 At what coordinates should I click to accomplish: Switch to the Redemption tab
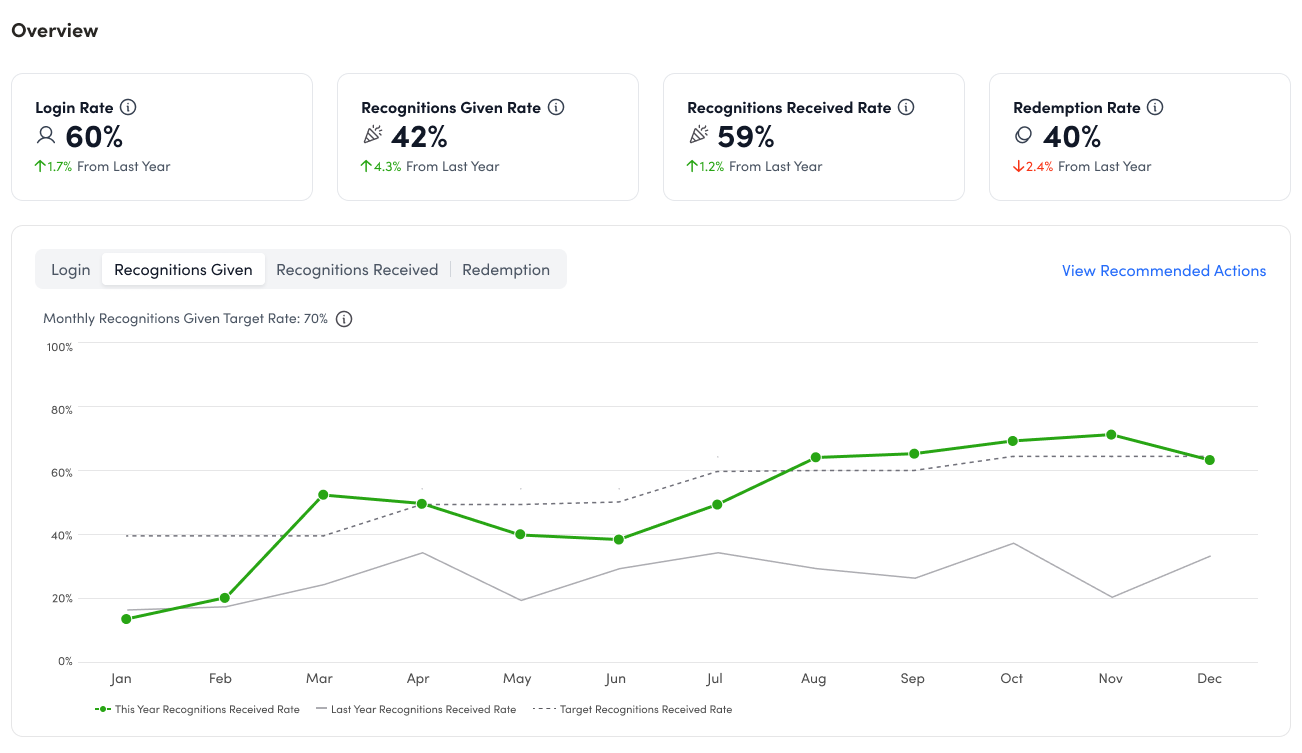(506, 270)
